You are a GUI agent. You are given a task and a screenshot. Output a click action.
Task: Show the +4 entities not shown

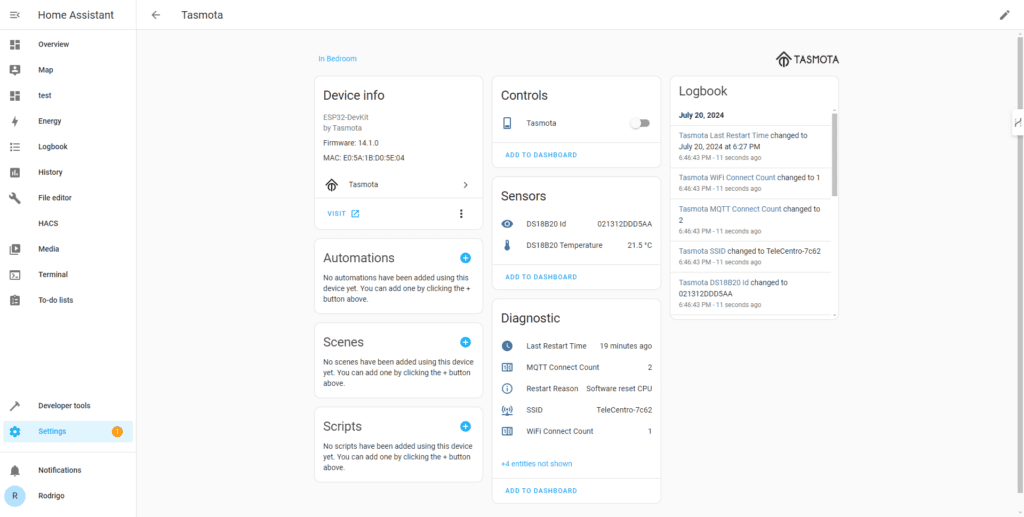click(x=536, y=464)
